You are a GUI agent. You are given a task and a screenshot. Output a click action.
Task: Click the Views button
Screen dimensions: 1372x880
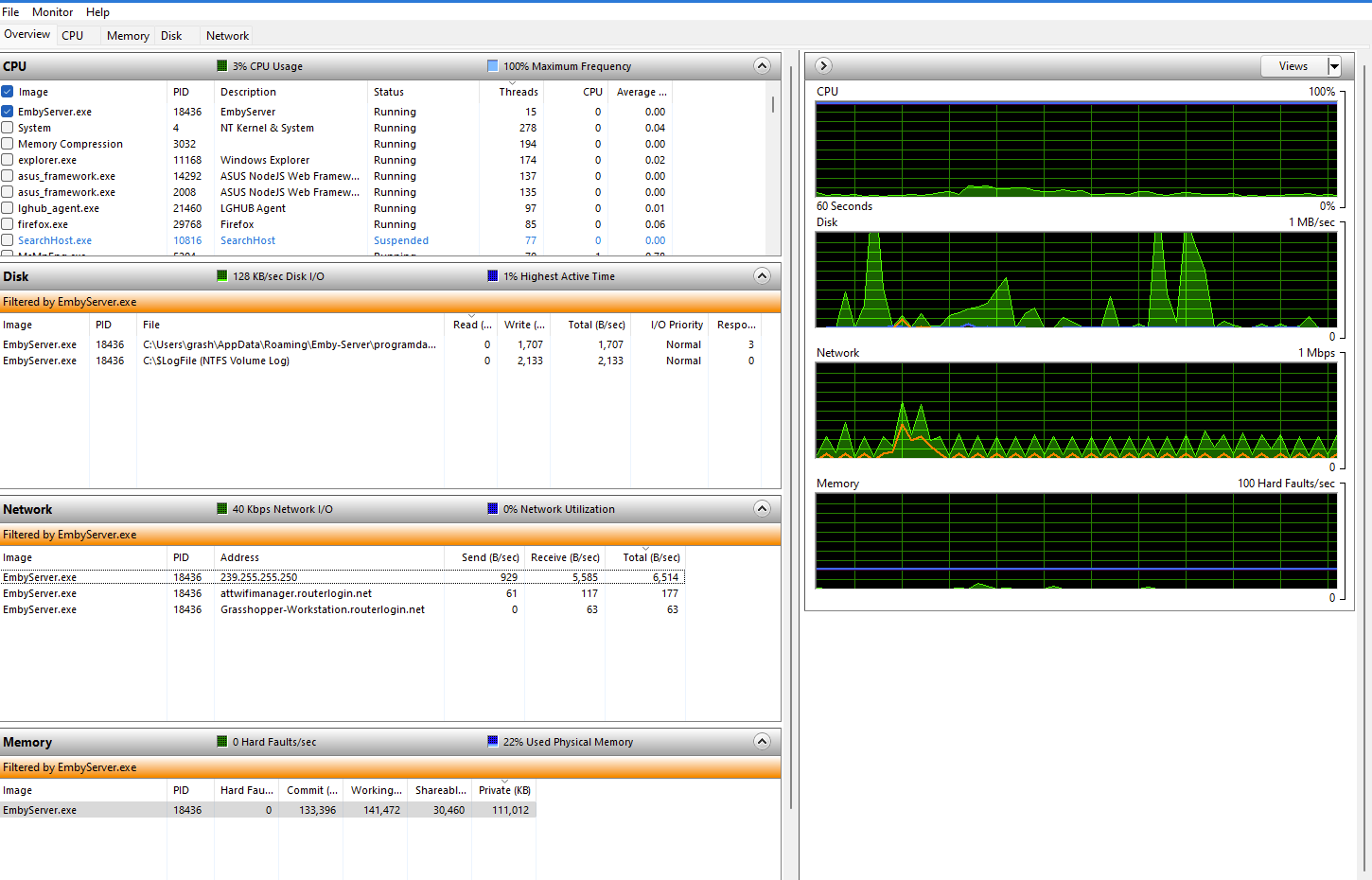tap(1293, 66)
